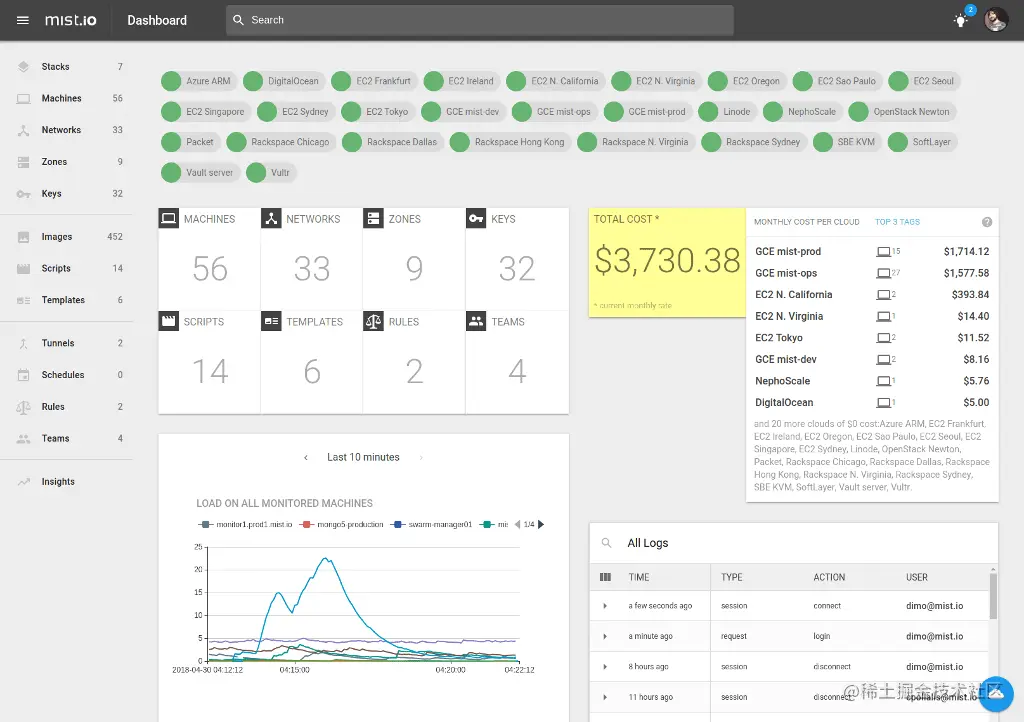Screen dimensions: 1024x722
Task: Click the Templates sidebar icon
Action: click(x=24, y=300)
